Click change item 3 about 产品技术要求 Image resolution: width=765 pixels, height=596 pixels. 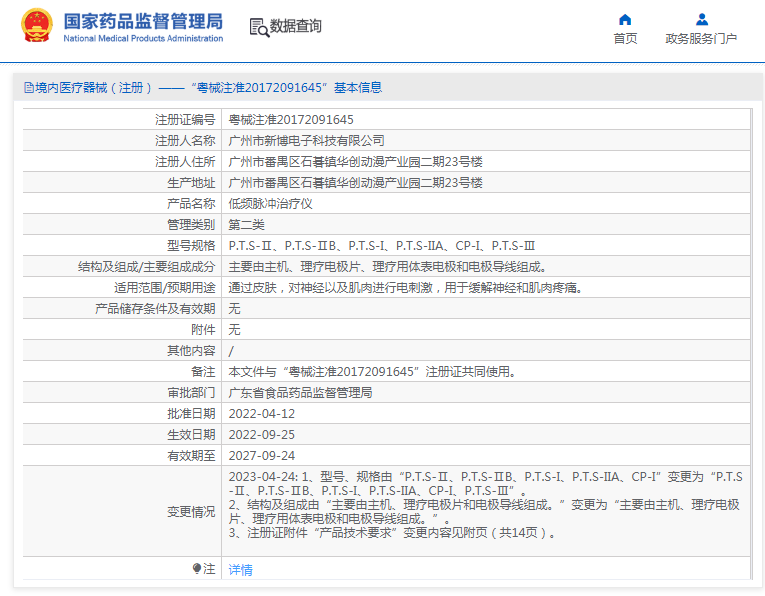392,533
